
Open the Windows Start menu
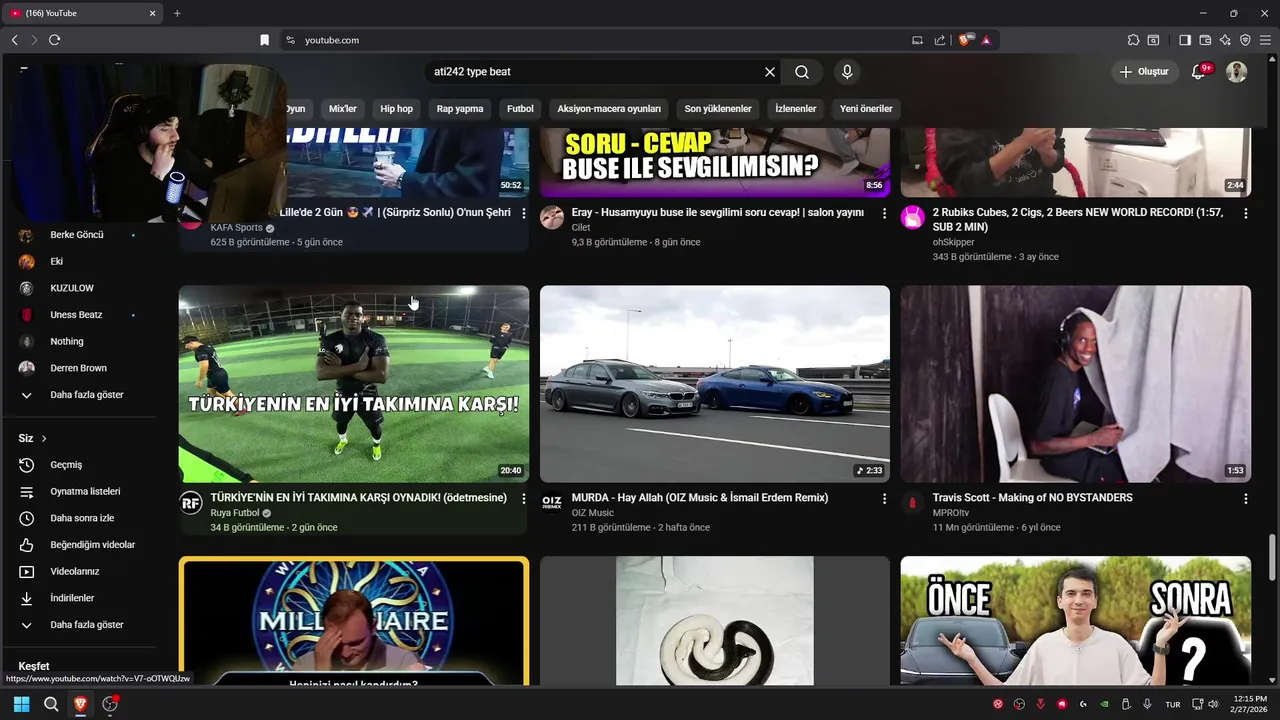[21, 704]
